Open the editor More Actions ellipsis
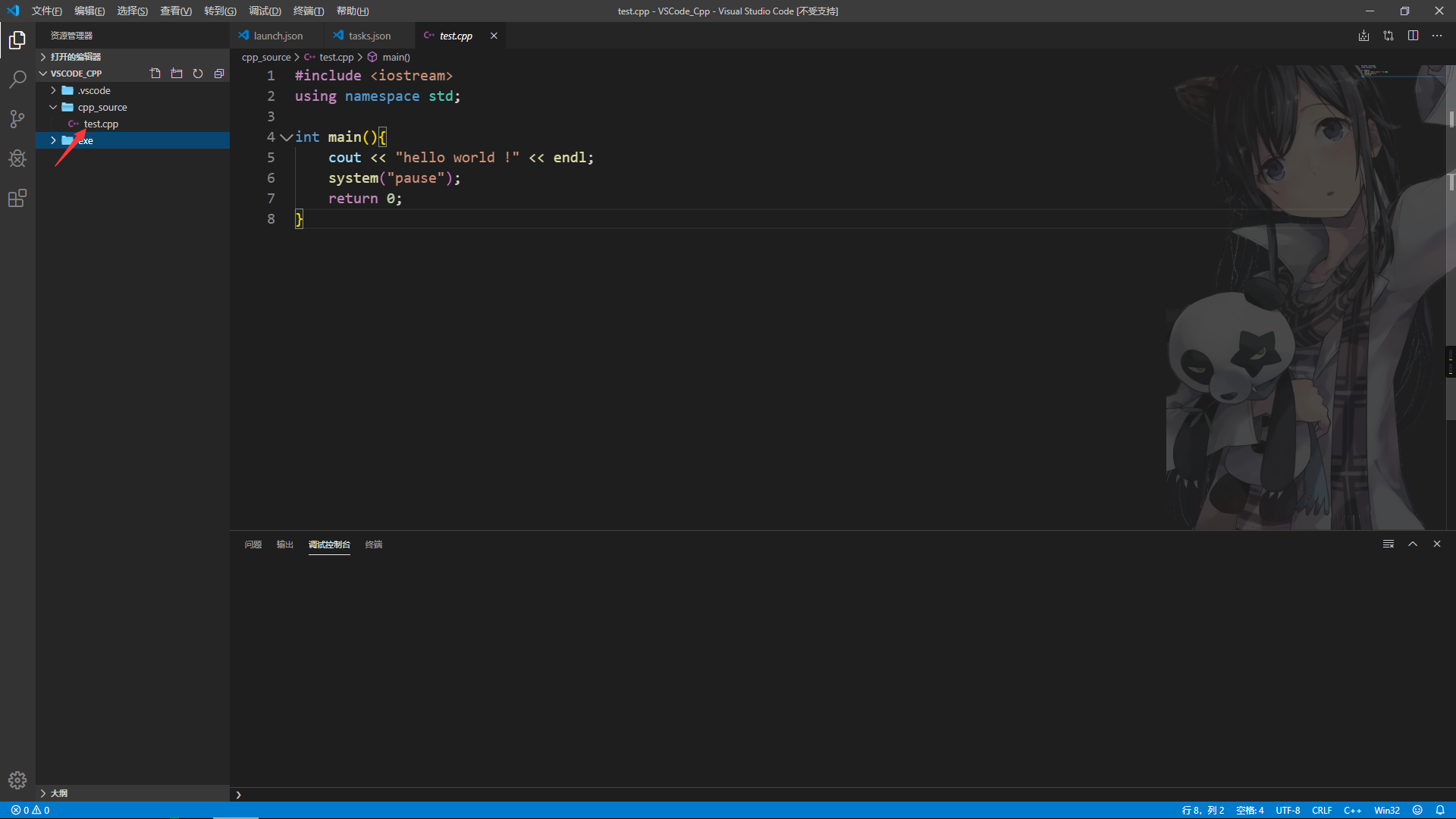Image resolution: width=1456 pixels, height=819 pixels. (1437, 36)
